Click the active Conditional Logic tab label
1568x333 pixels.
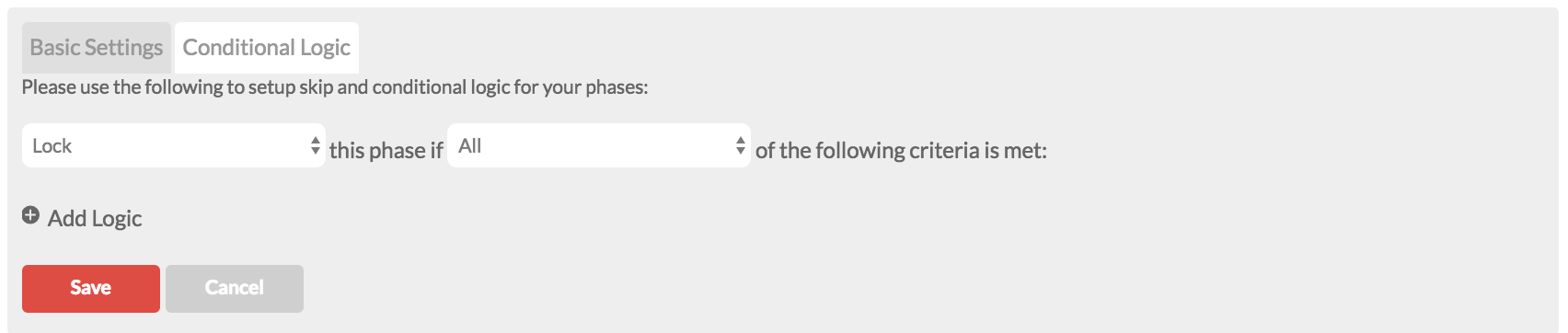click(267, 48)
